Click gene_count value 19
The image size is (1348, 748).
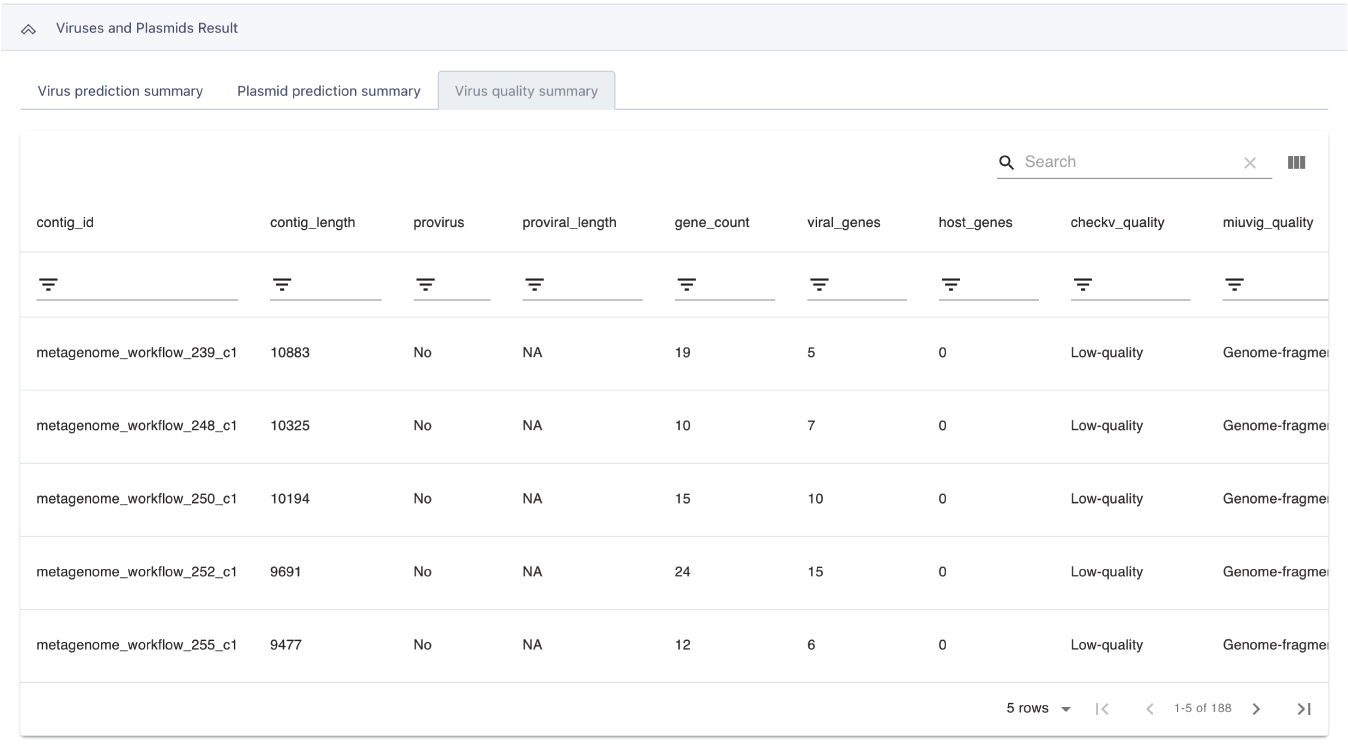pyautogui.click(x=683, y=353)
